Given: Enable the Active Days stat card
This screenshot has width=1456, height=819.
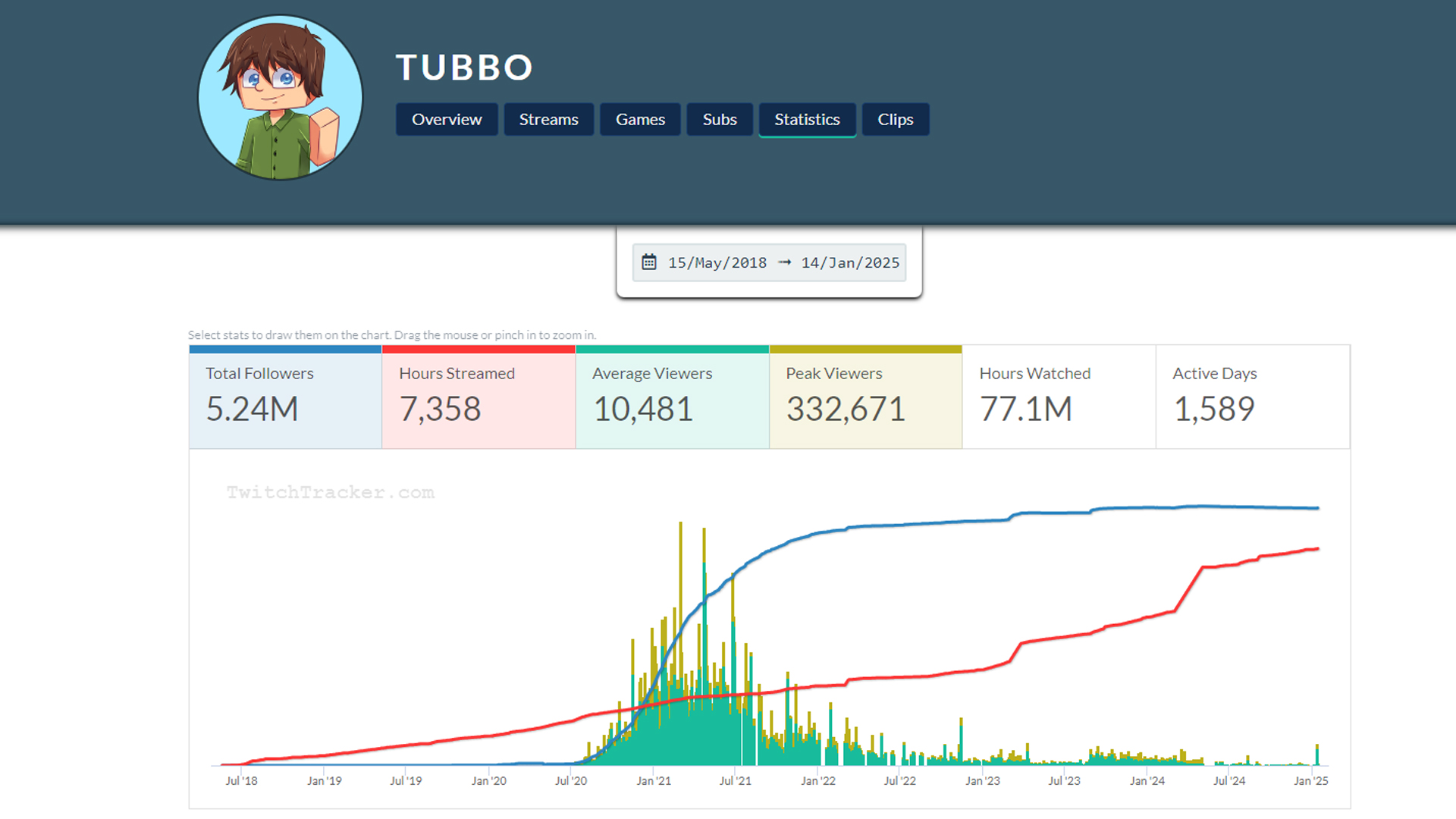Looking at the screenshot, I should click(1253, 397).
